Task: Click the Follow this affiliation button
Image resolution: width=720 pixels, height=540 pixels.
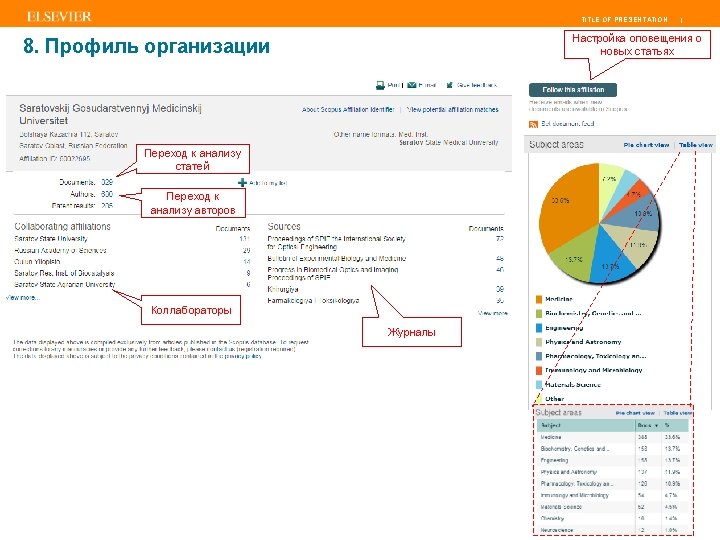Action: 573,90
